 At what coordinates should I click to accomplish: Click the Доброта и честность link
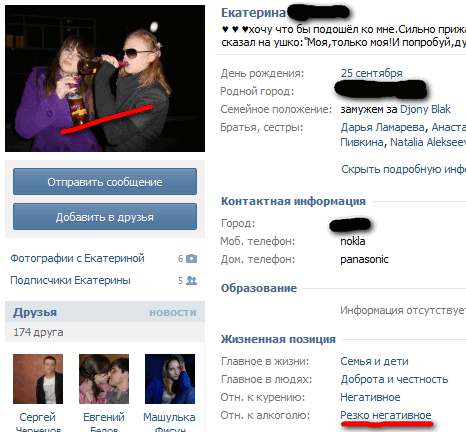pyautogui.click(x=394, y=379)
